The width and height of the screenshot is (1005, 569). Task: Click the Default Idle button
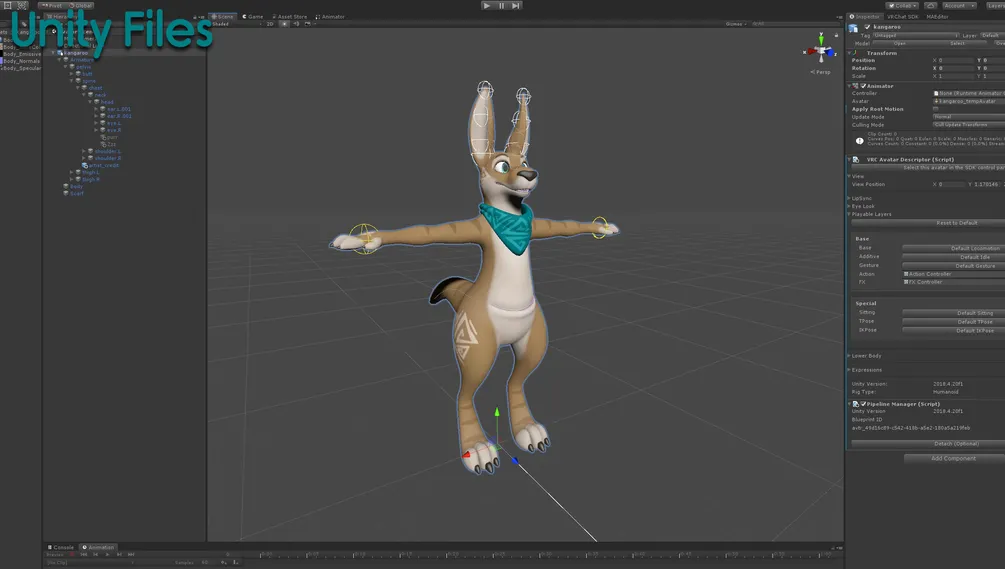coord(954,257)
